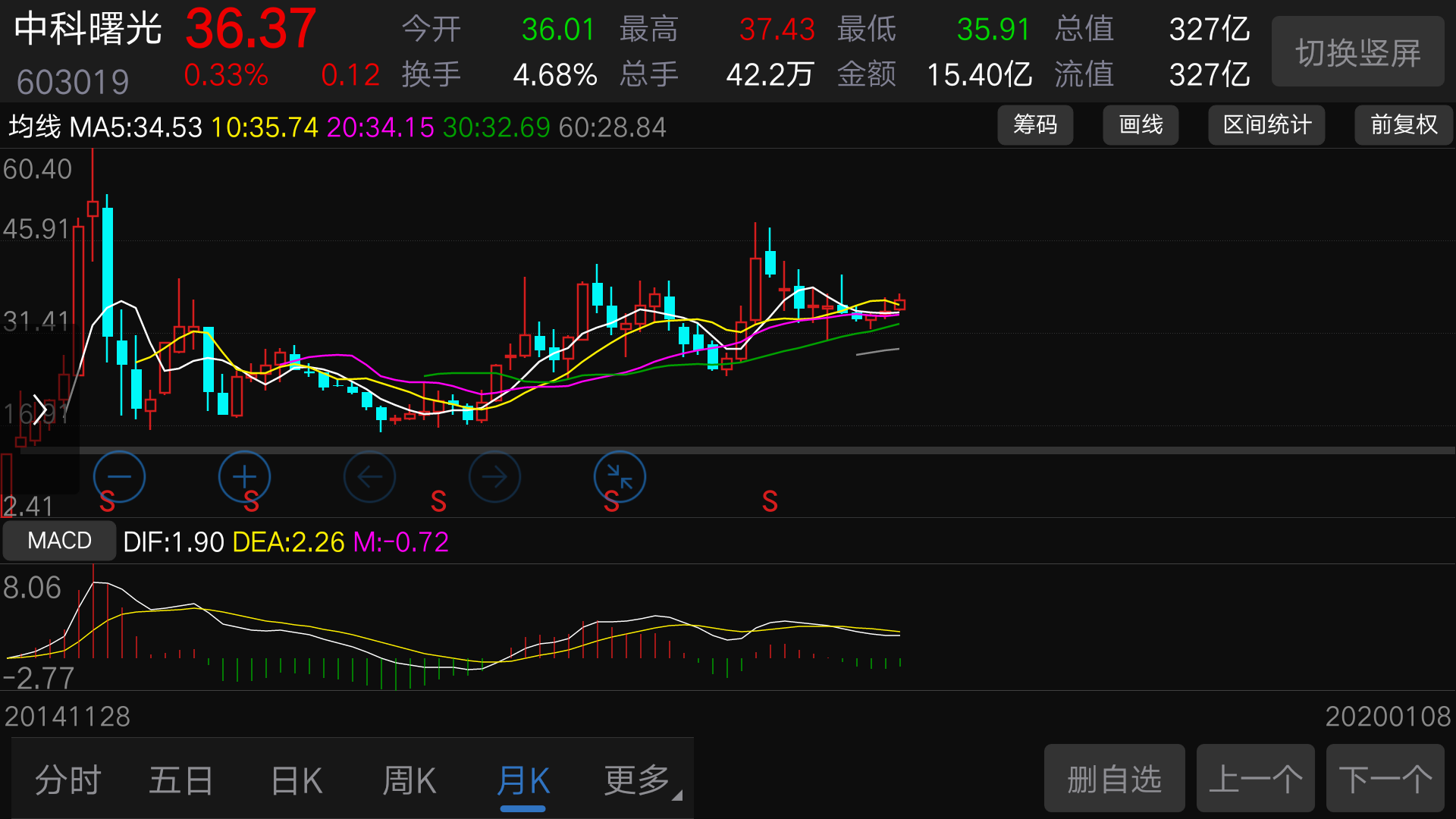The image size is (1456, 819).
Task: Switch to the 分时 intraday tab
Action: 68,780
